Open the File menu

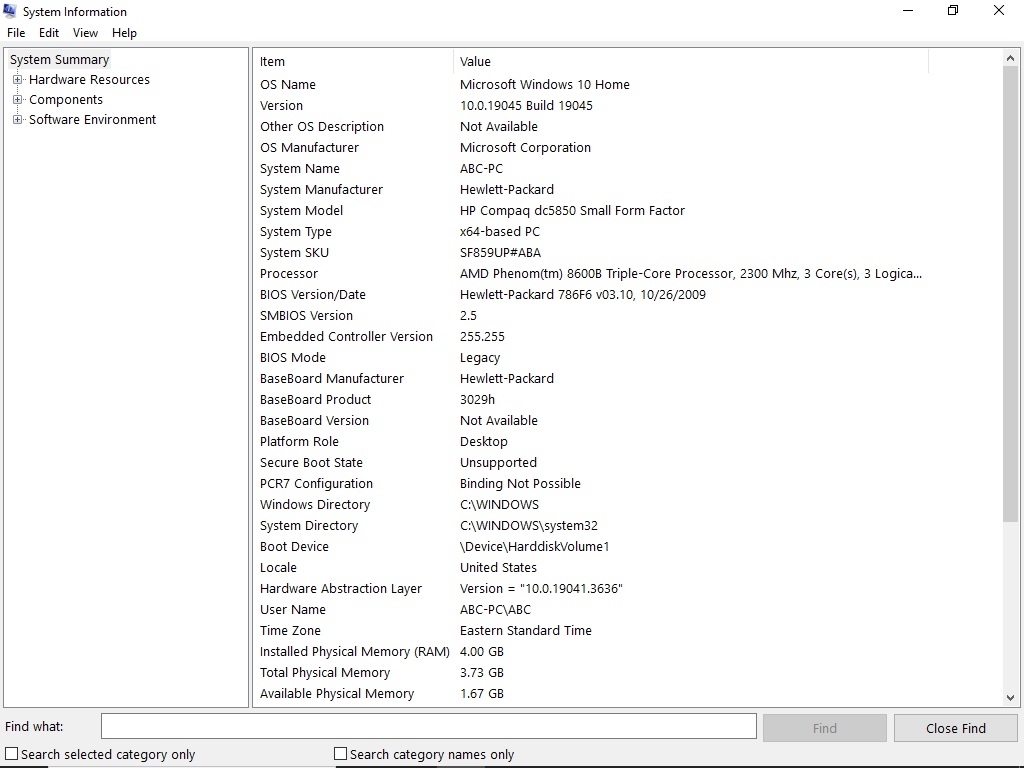15,32
